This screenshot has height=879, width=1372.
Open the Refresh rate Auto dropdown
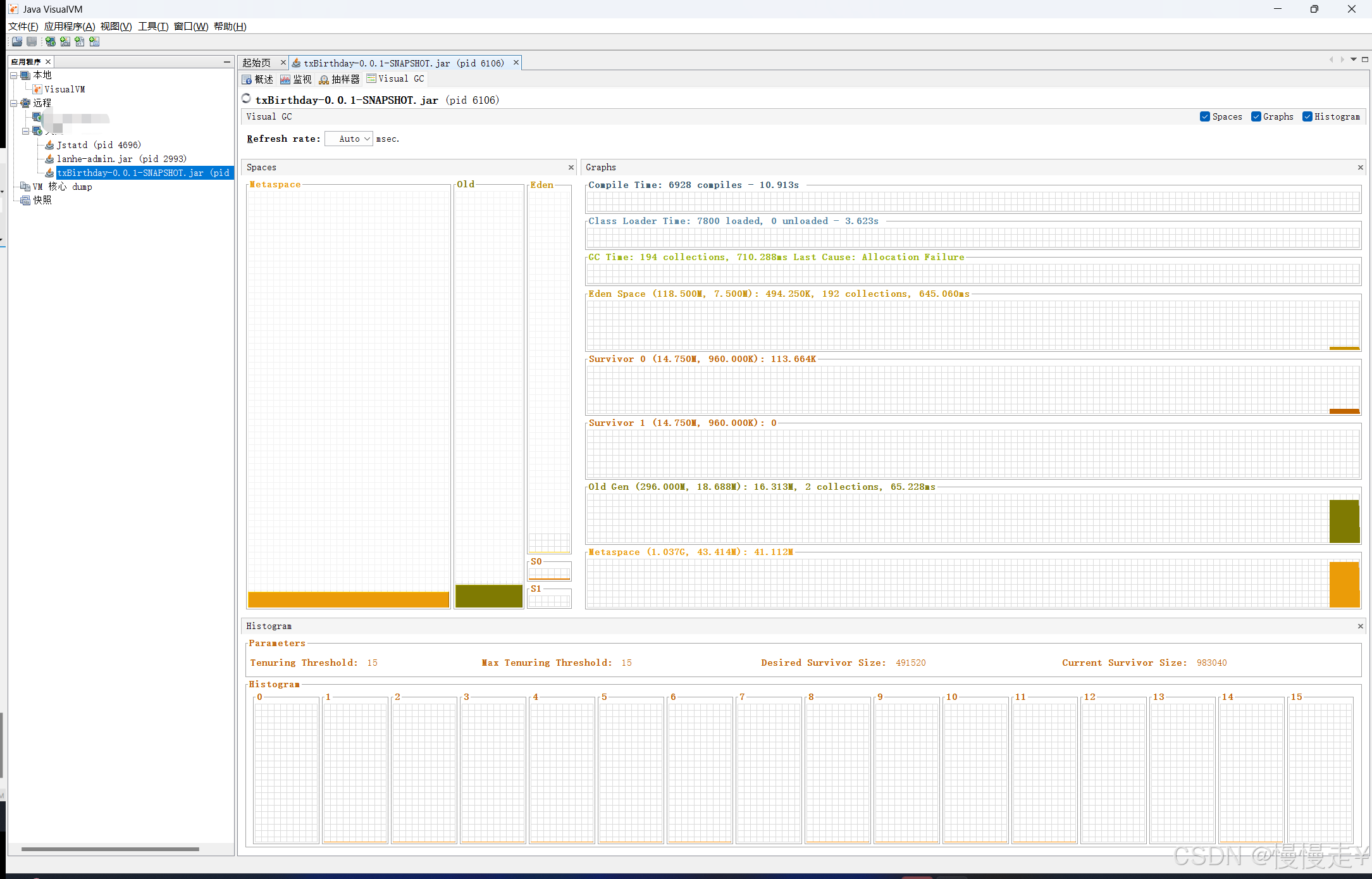pyautogui.click(x=349, y=139)
